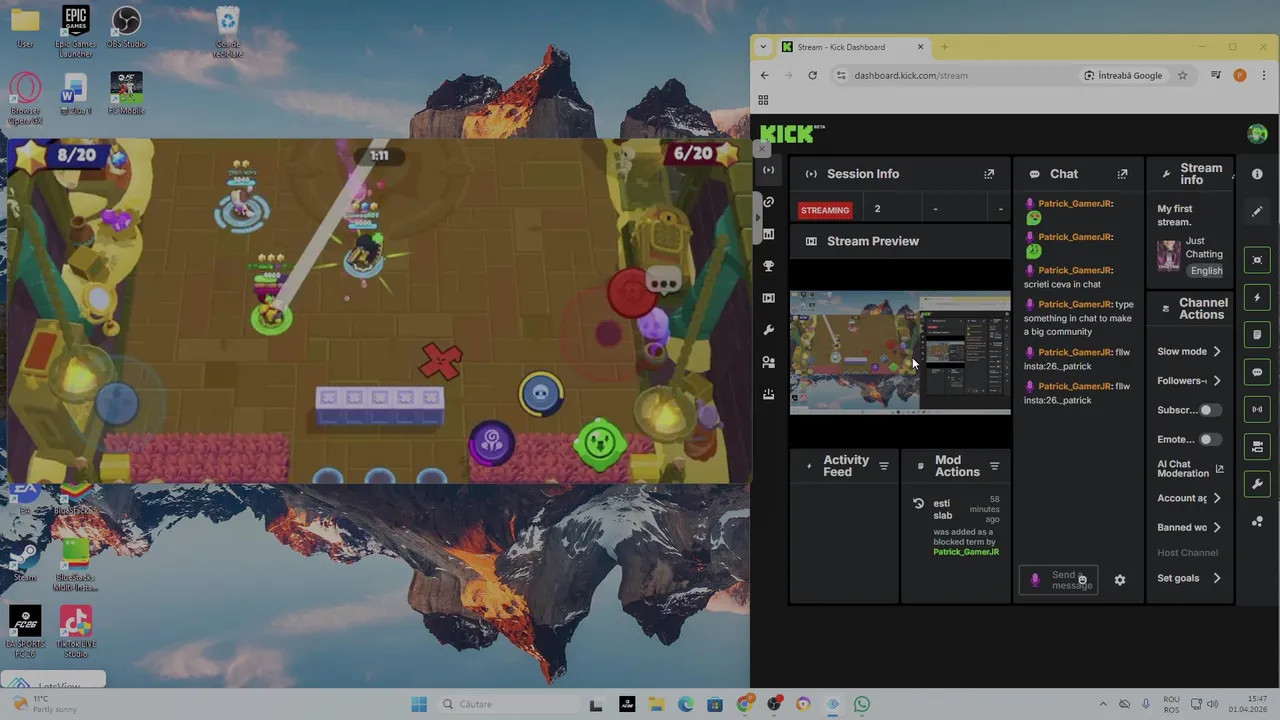Click the three-dots icon in the right toolbar
The image size is (1280, 720).
[1257, 522]
